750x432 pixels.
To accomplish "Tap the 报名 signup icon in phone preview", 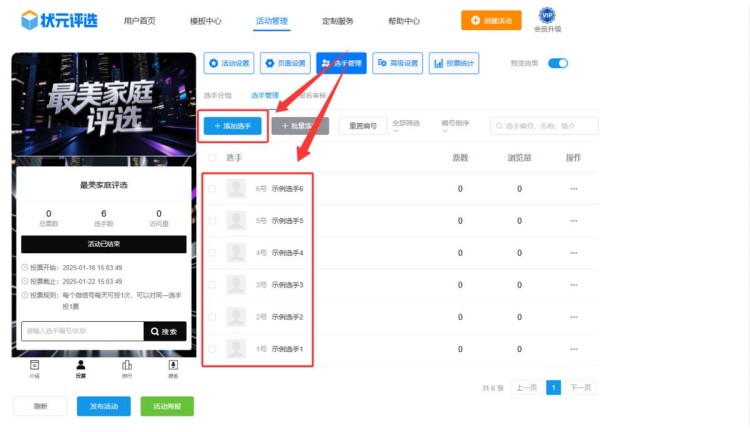I will point(173,367).
